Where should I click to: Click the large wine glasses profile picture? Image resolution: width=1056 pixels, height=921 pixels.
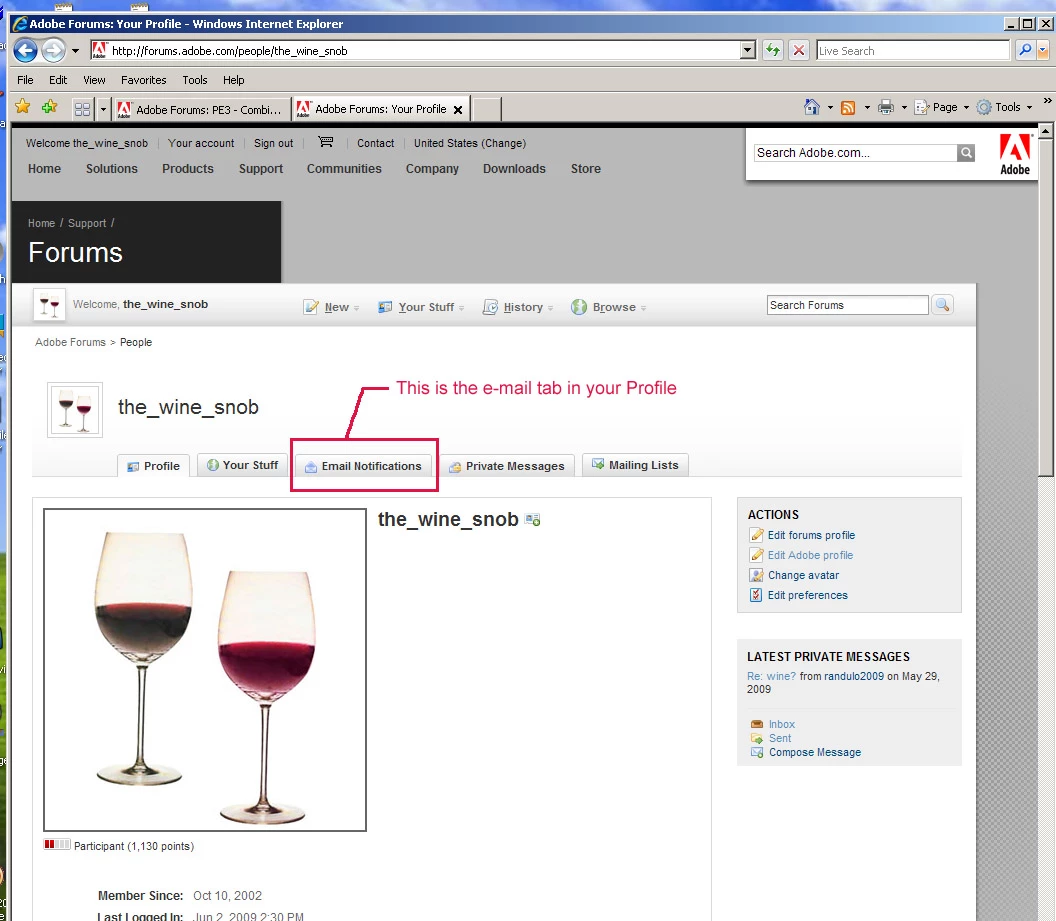coord(205,670)
